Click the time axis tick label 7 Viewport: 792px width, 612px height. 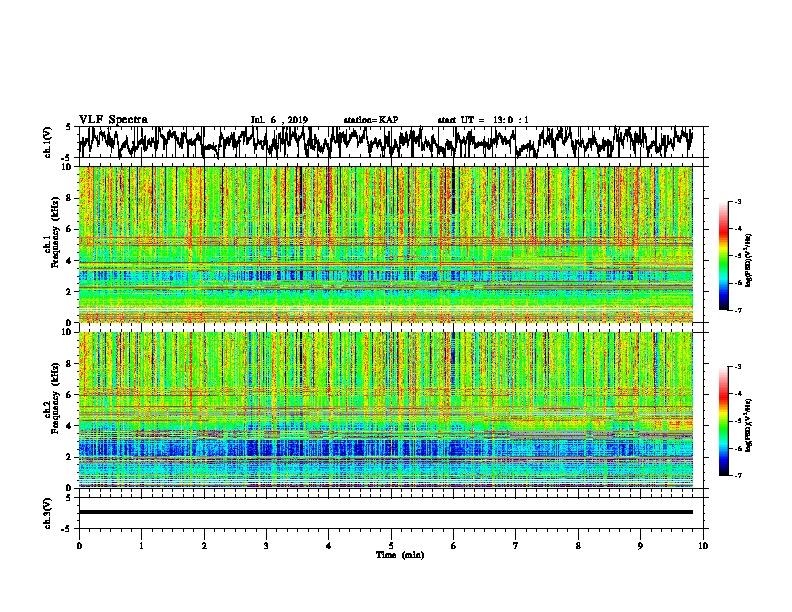pos(516,546)
